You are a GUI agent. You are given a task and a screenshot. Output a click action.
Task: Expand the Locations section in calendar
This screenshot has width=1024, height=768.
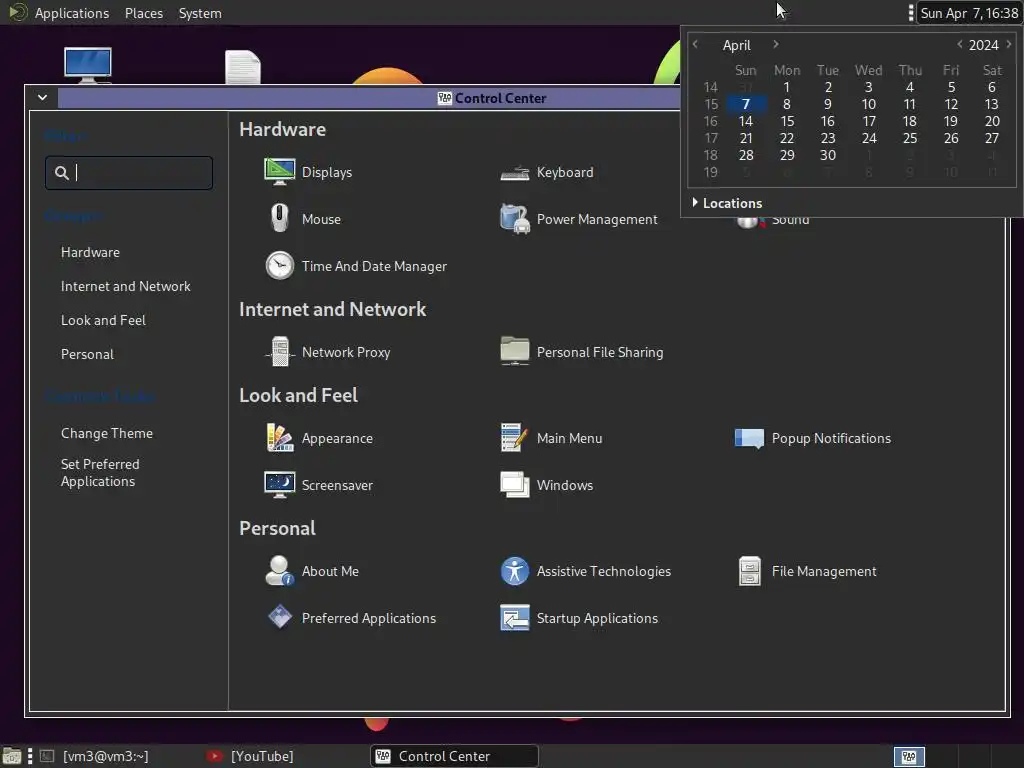pos(727,203)
